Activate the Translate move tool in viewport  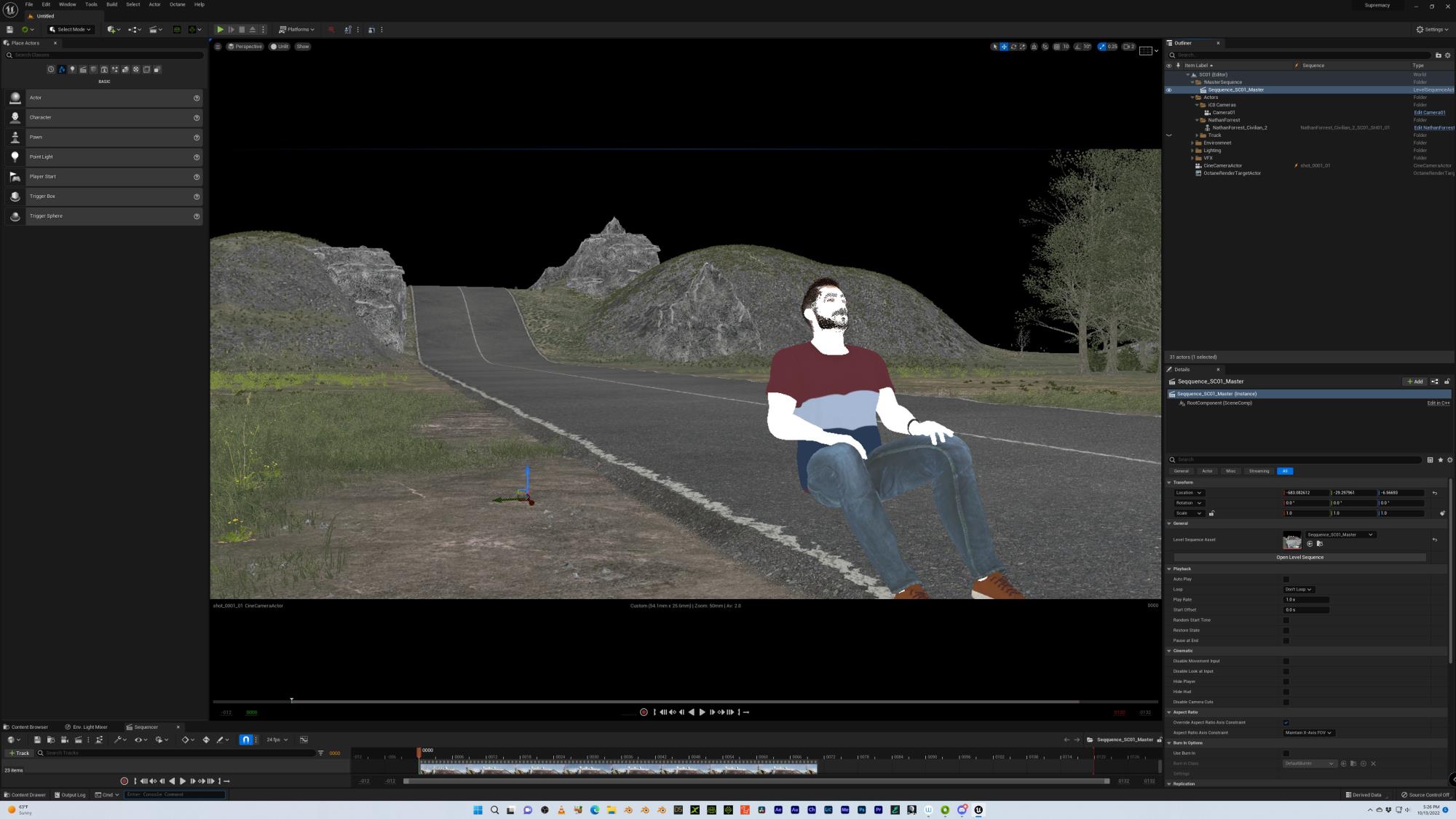click(1004, 47)
